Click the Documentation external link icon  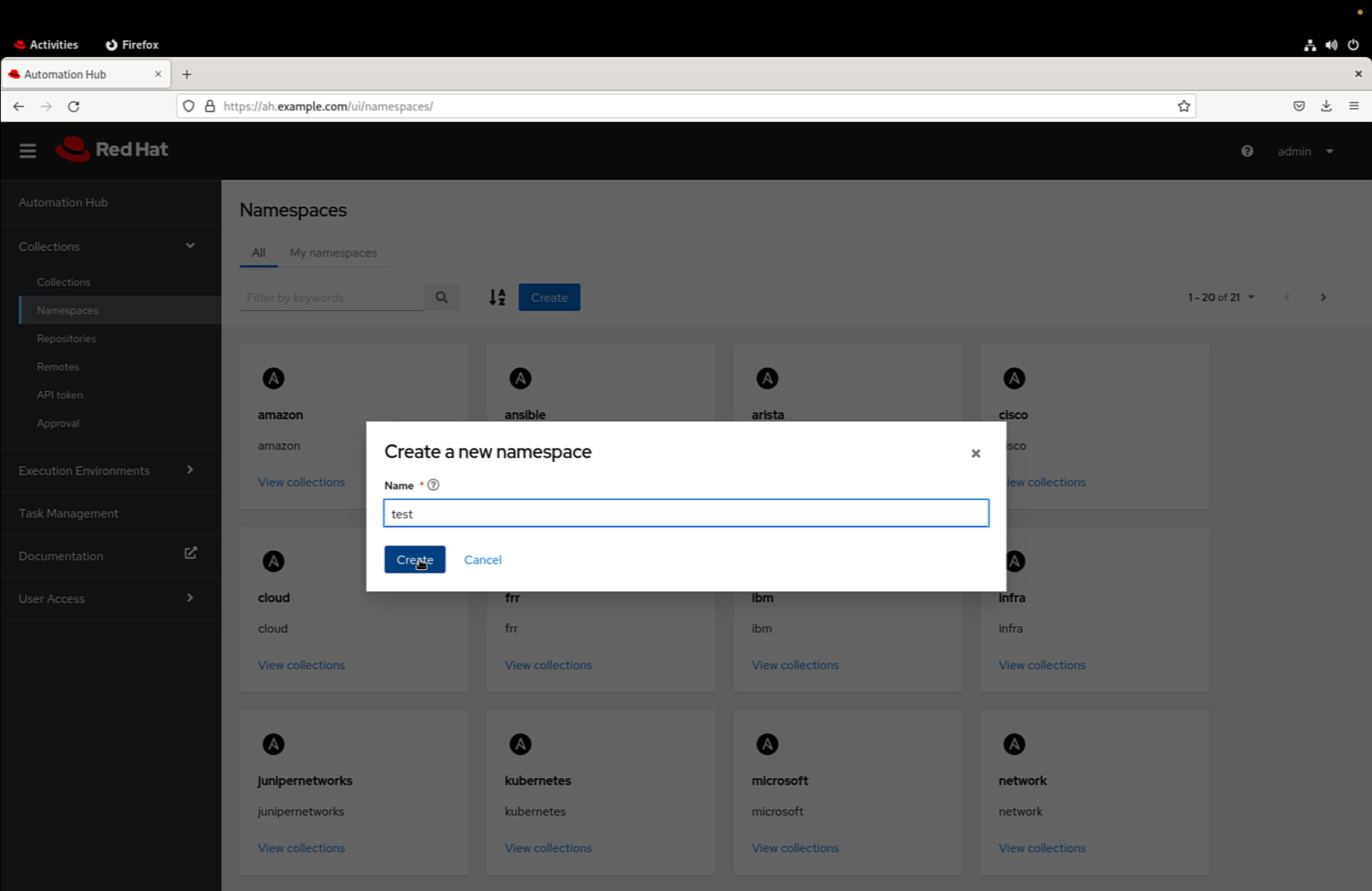191,552
